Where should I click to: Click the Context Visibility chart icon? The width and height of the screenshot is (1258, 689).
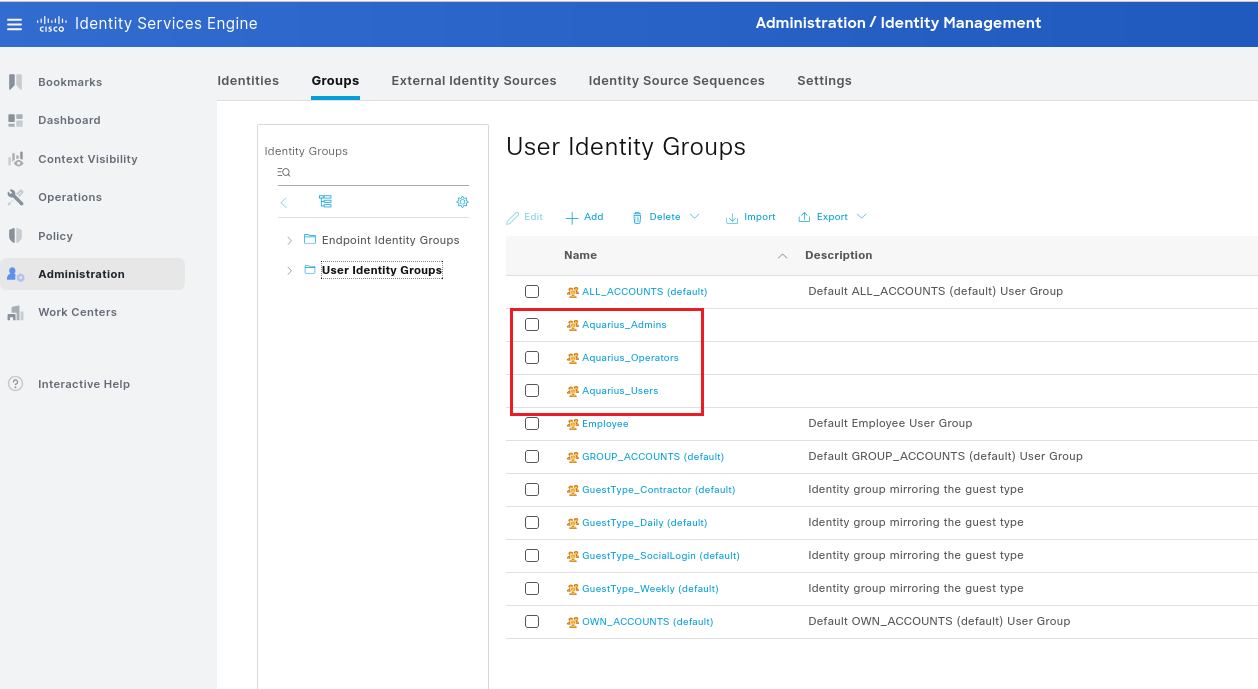pyautogui.click(x=15, y=159)
